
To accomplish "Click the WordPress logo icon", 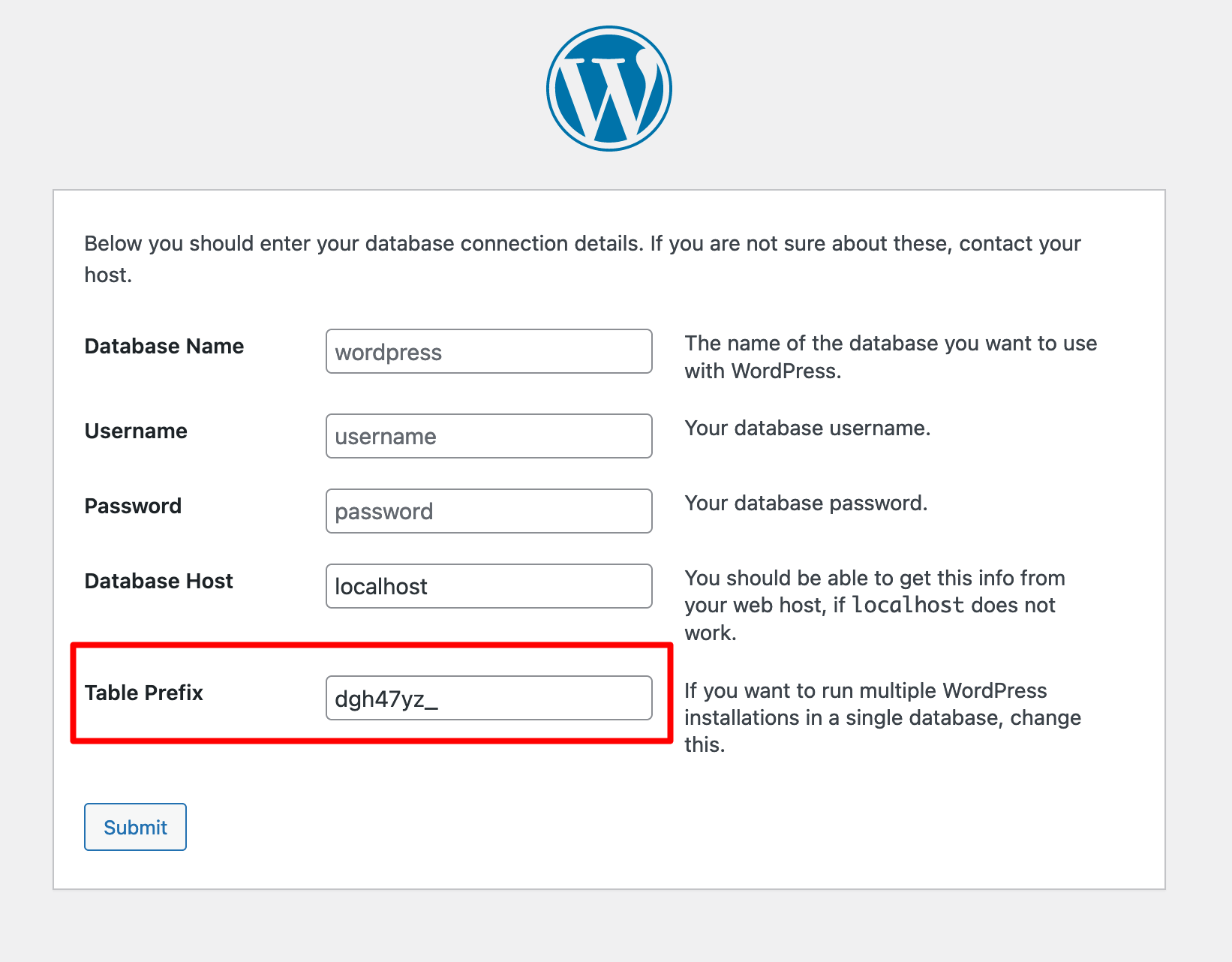I will coord(609,89).
